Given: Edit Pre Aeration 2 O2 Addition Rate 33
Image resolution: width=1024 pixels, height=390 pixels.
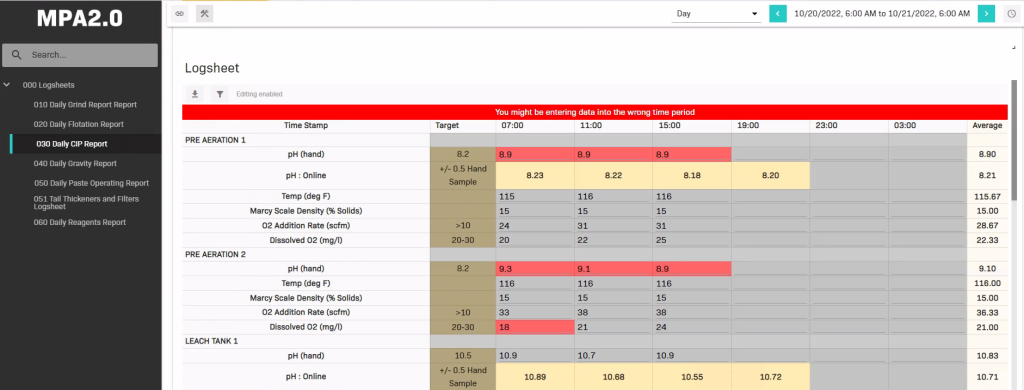Looking at the screenshot, I should tap(535, 312).
